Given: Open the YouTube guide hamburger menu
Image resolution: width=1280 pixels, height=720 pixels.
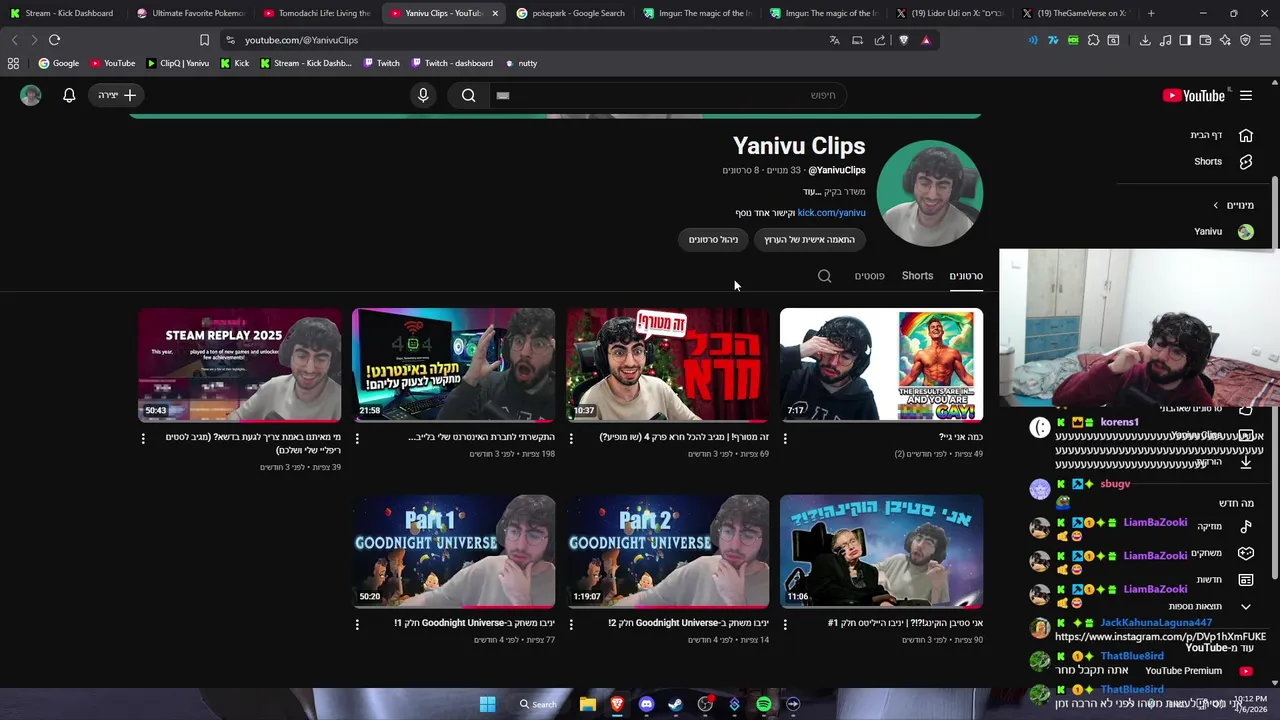Looking at the screenshot, I should (1246, 96).
